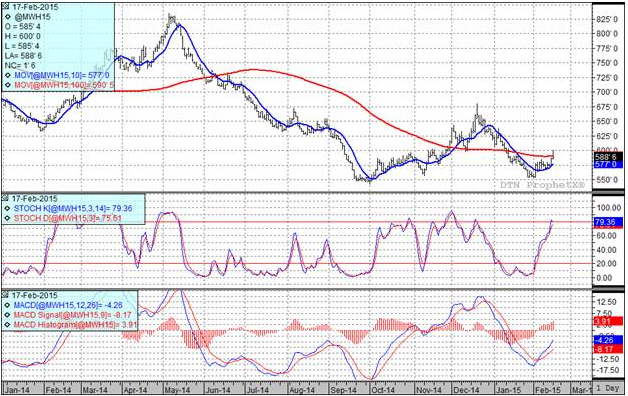The image size is (628, 396).
Task: Click the diamond marker next to MACD Histogram
Action: 8,324
